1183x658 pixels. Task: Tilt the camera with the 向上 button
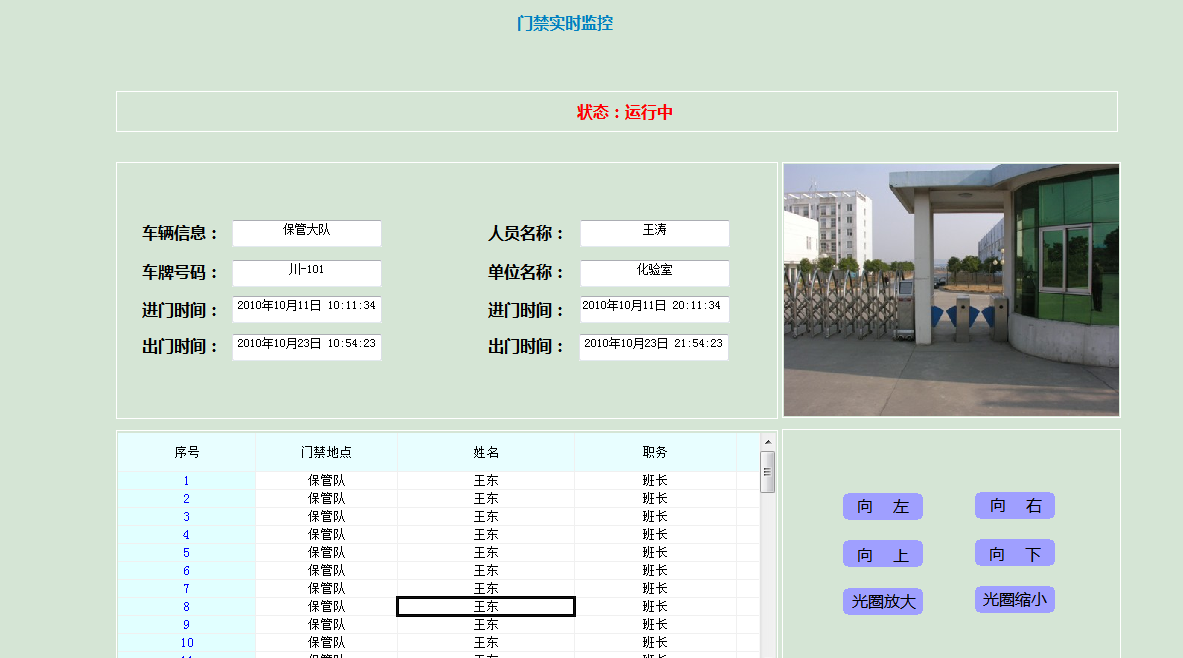point(882,555)
